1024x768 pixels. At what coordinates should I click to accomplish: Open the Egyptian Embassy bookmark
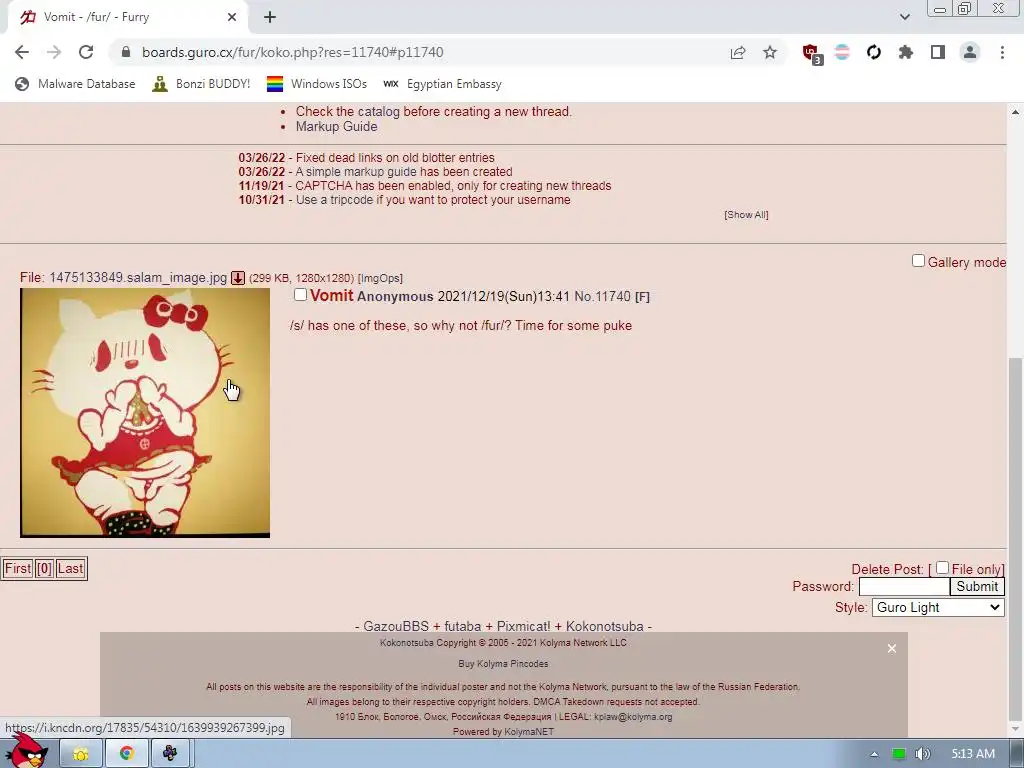pyautogui.click(x=442, y=84)
